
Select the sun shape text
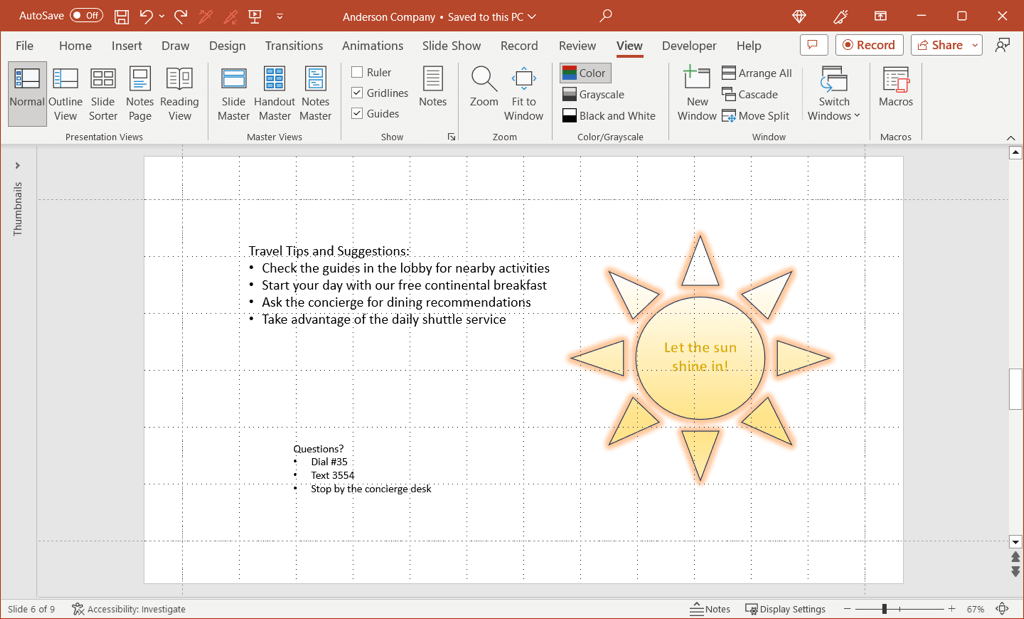[700, 357]
